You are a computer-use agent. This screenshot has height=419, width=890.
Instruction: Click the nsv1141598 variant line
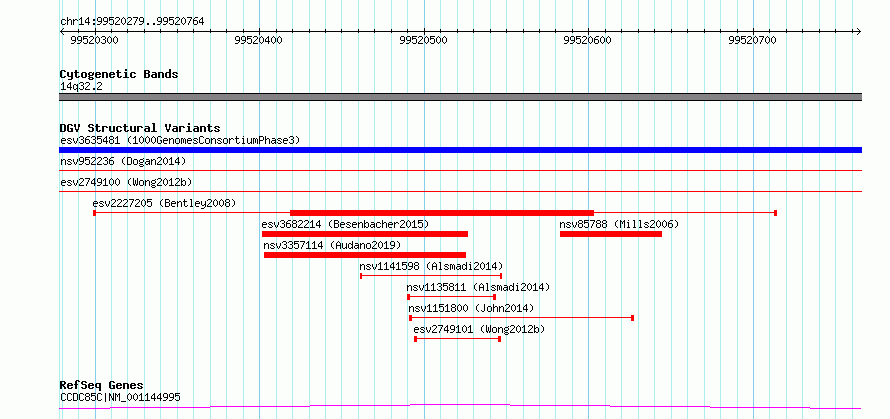coord(431,276)
